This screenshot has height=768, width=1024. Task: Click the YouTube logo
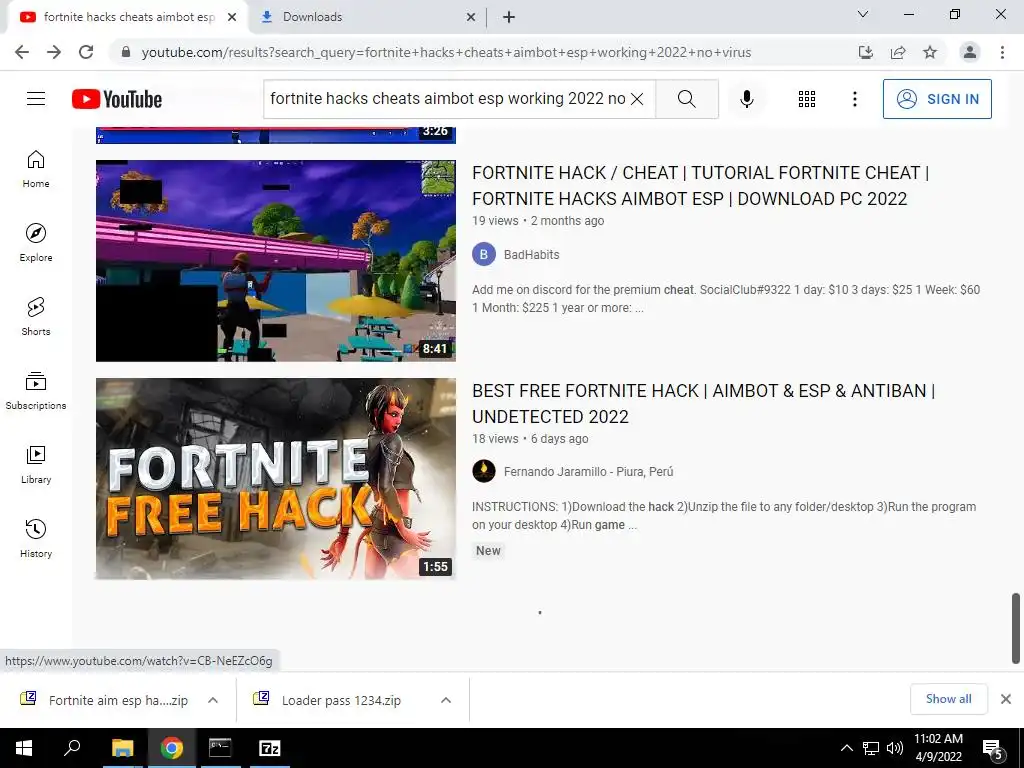click(117, 99)
